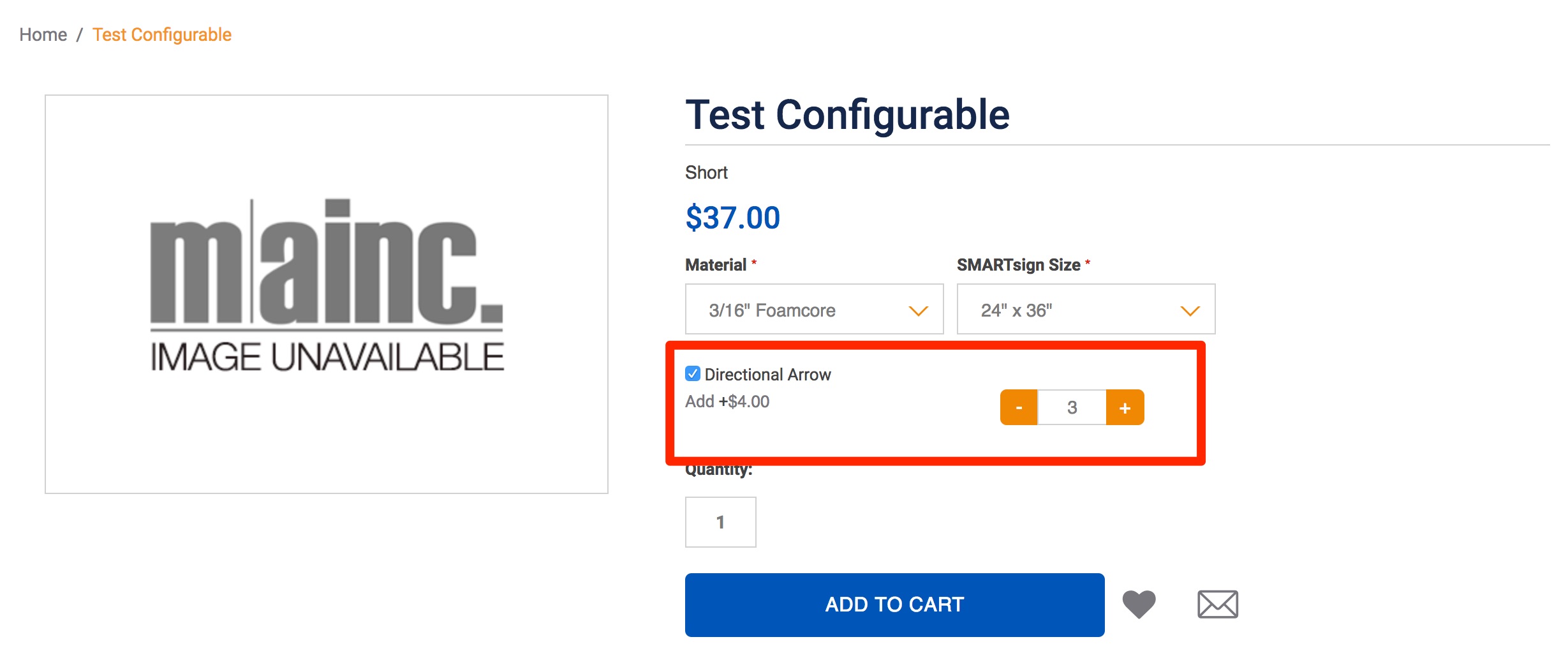Screen dimensions: 1568x660
Task: Click the Test Configurable breadcrumb item
Action: coord(162,34)
